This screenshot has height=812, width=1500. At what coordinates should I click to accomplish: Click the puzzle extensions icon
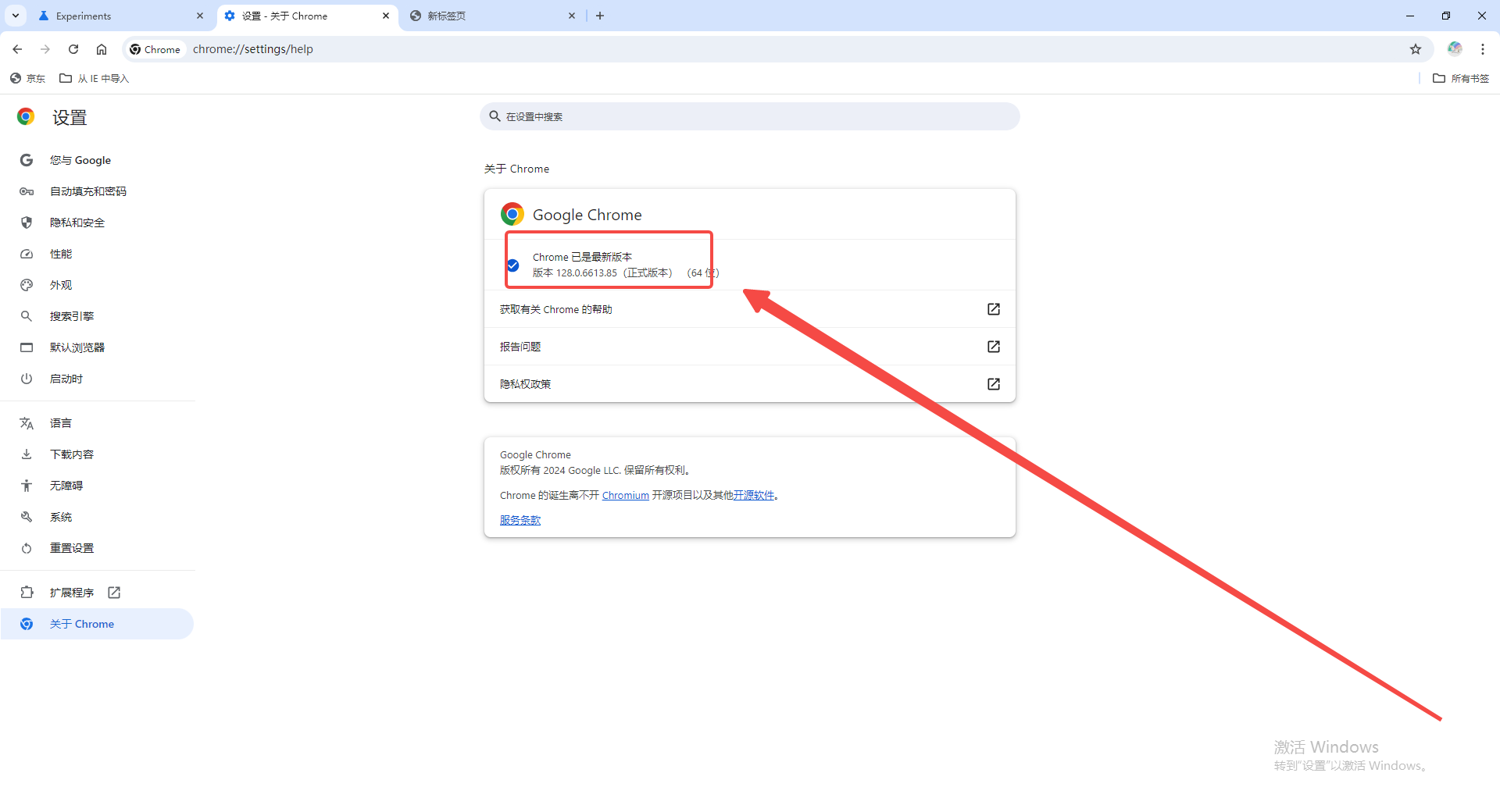(x=27, y=593)
